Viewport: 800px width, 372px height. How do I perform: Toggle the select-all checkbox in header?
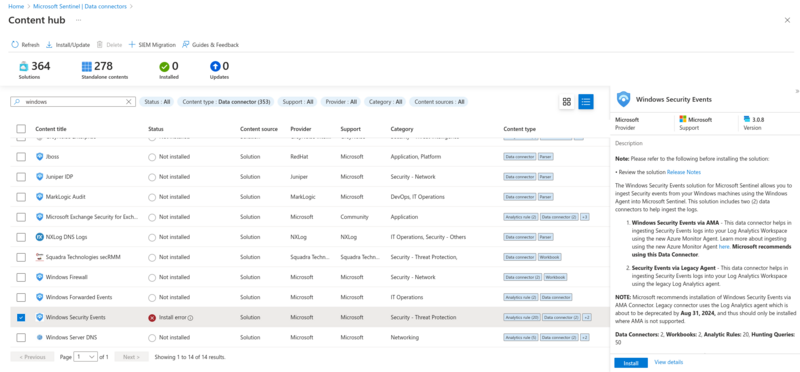(21, 129)
